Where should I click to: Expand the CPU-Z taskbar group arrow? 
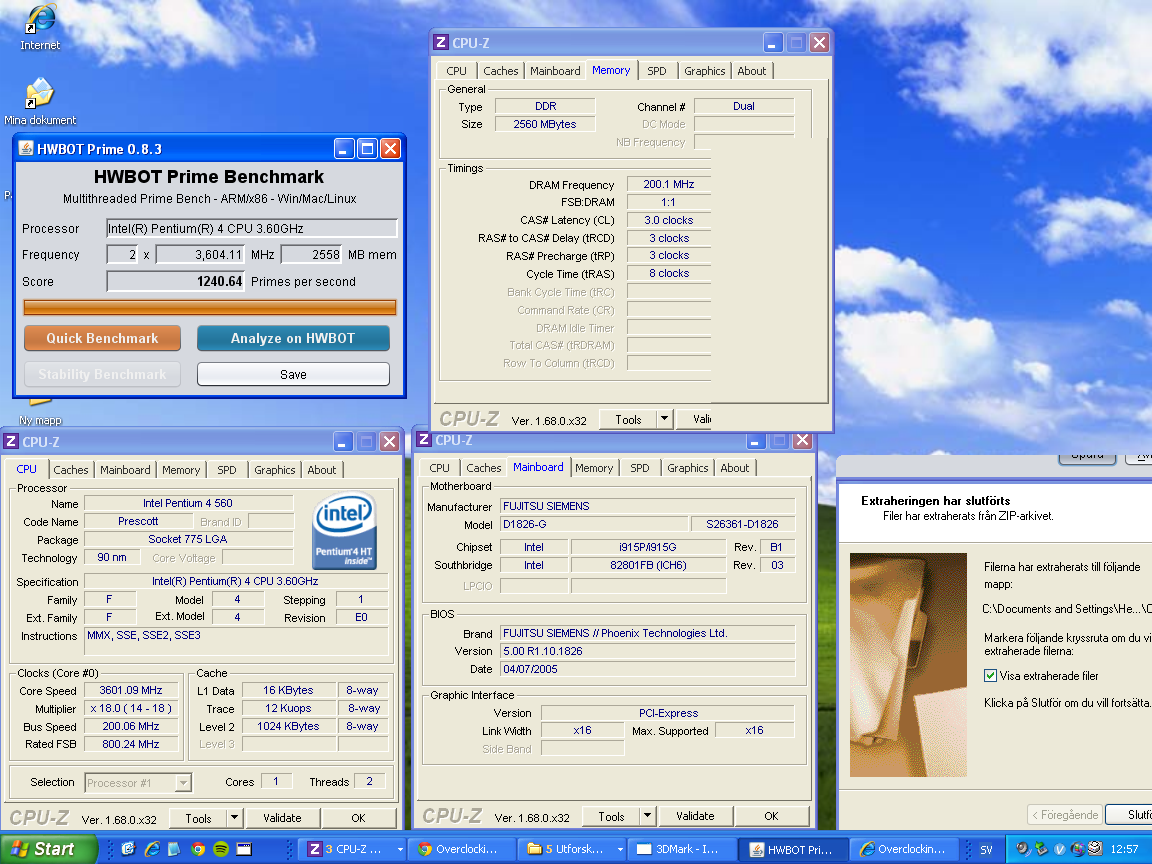tap(400, 849)
